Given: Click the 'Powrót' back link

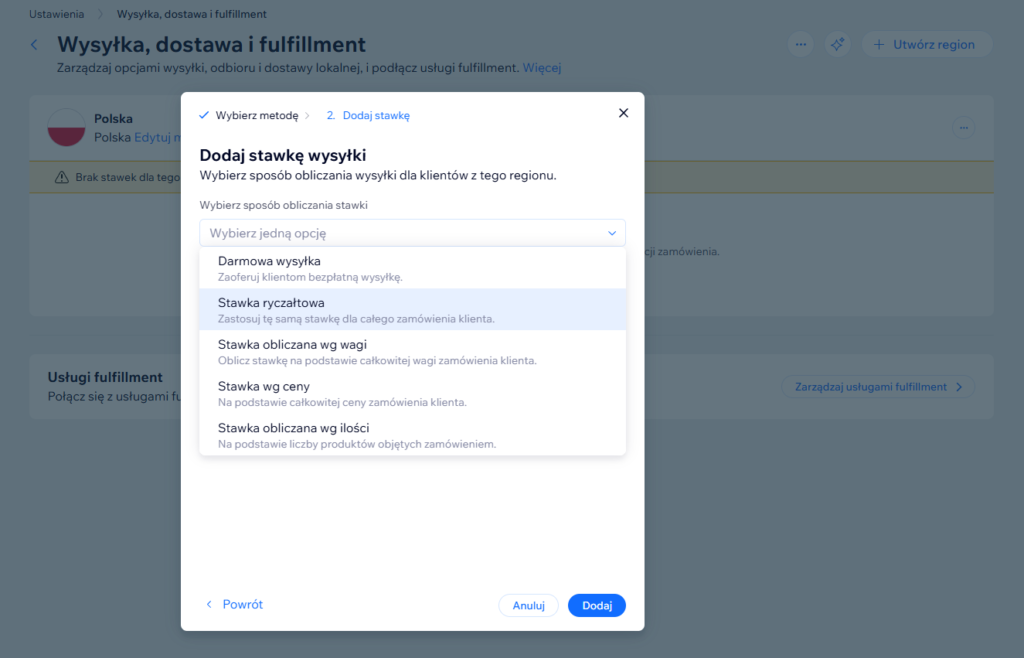Looking at the screenshot, I should click(x=235, y=605).
